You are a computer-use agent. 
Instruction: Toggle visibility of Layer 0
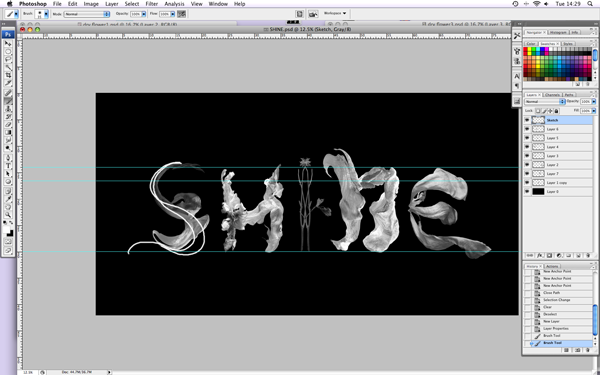pyautogui.click(x=527, y=191)
